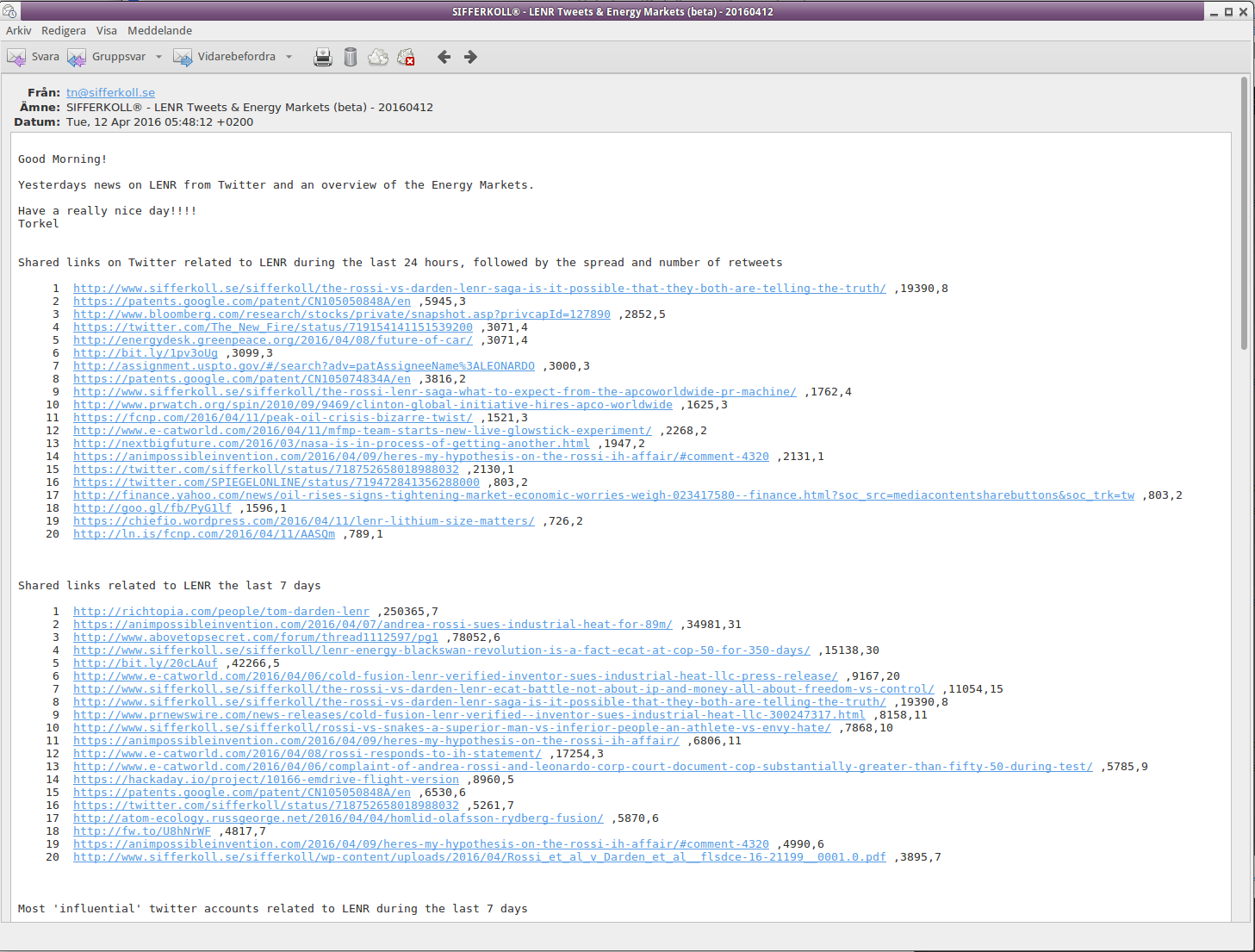Forward message using Vidarebefordra
Image resolution: width=1255 pixels, height=952 pixels.
[224, 57]
